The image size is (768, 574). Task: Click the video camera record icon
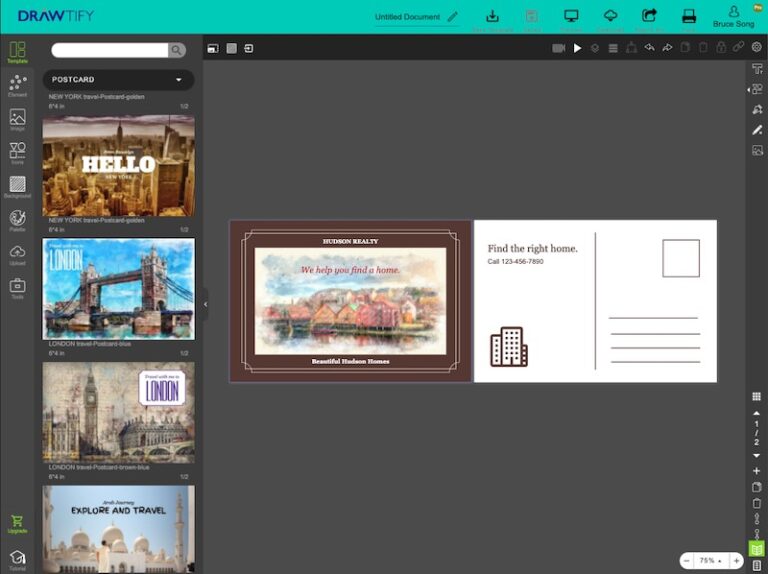559,48
